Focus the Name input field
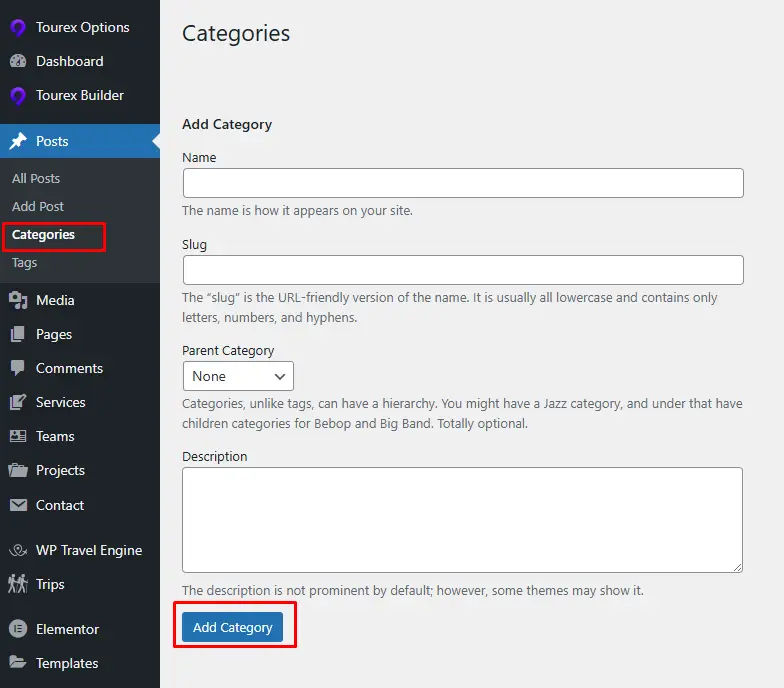The image size is (784, 688). click(x=463, y=183)
